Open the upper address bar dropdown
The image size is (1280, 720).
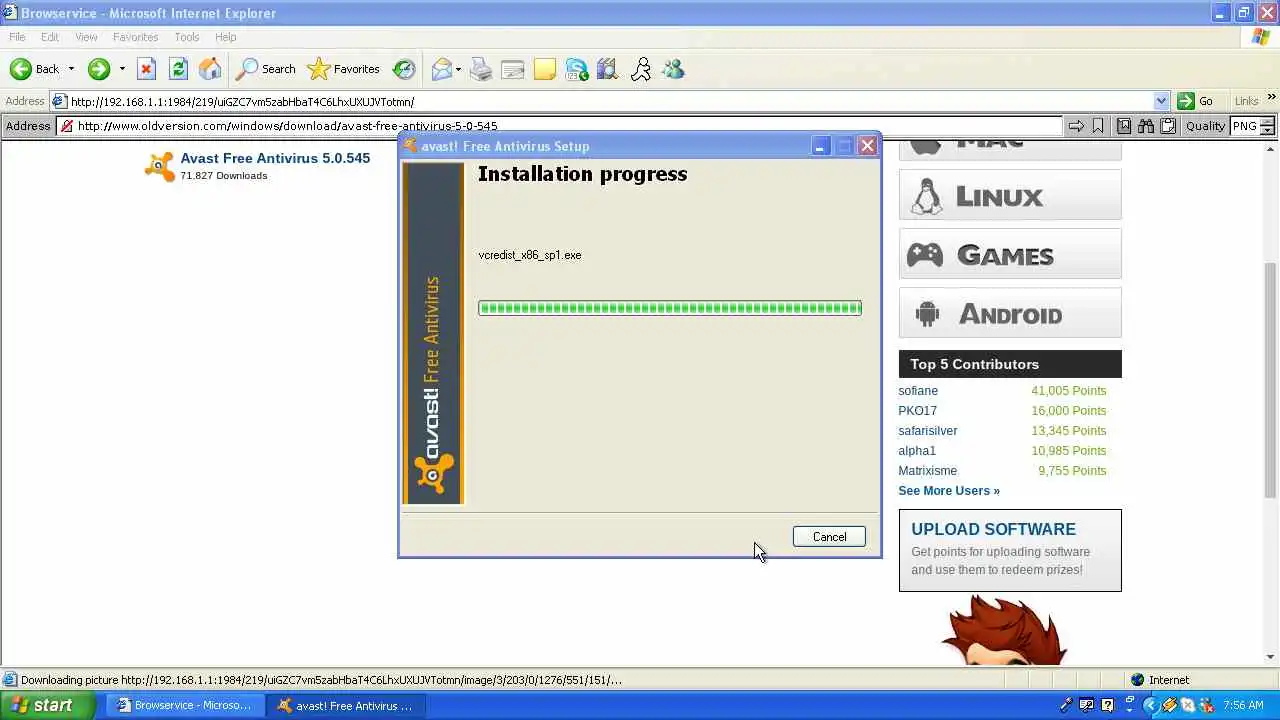(1161, 101)
